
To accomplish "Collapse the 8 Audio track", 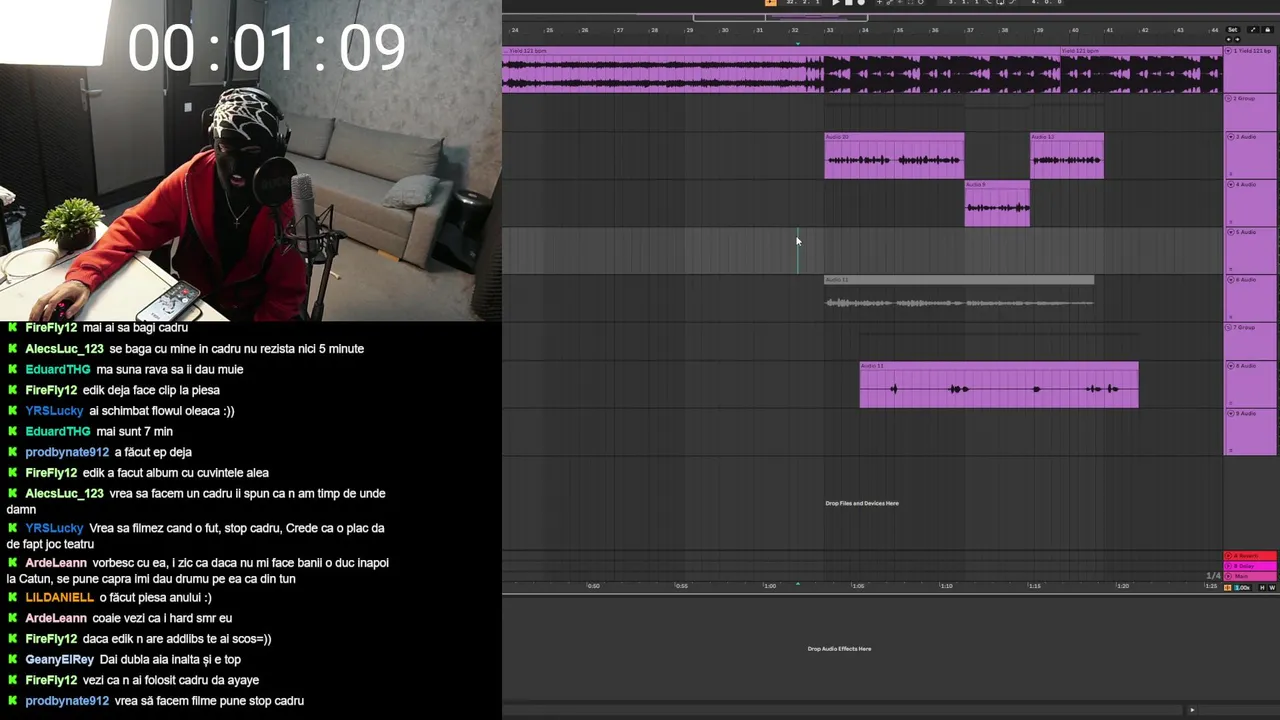I will (1230, 366).
